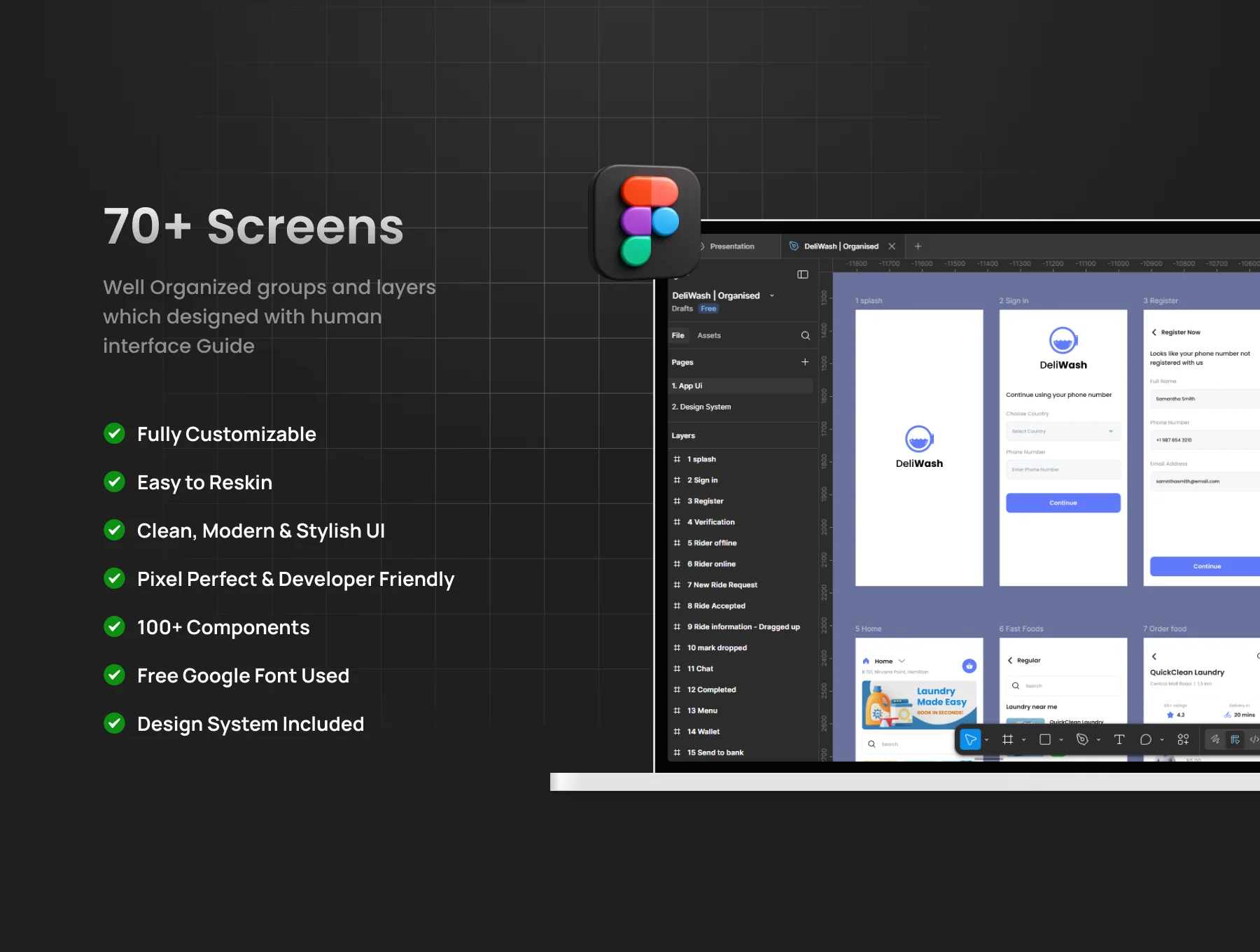
Task: Add a new page with plus icon
Action: coord(805,362)
